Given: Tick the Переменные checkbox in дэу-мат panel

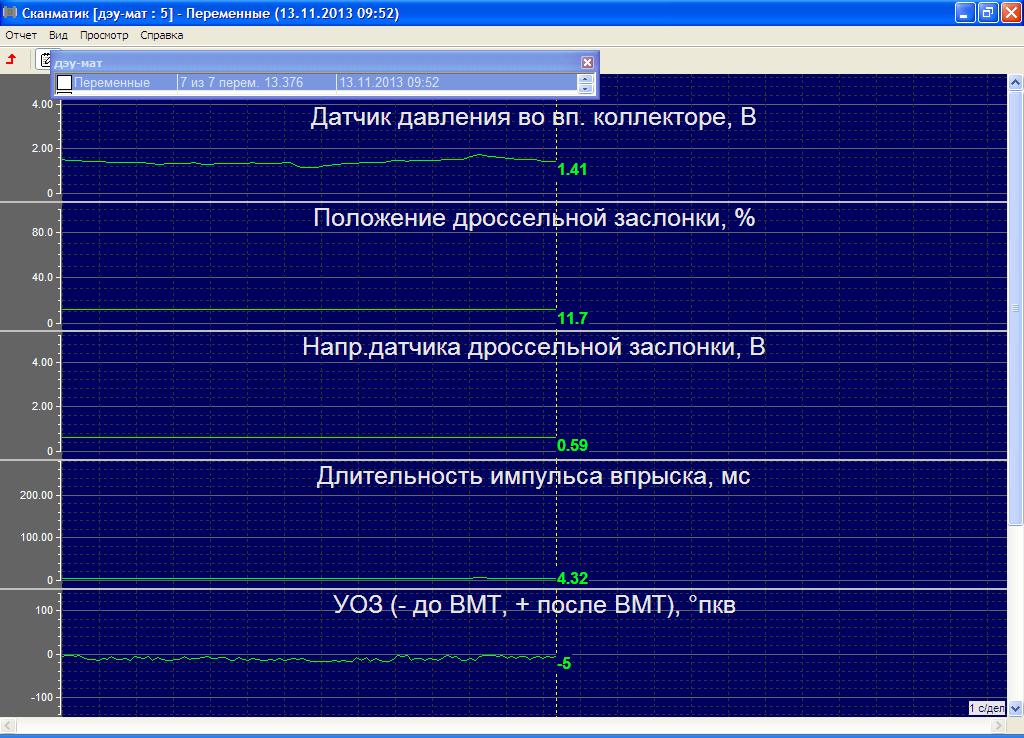Looking at the screenshot, I should coord(64,83).
